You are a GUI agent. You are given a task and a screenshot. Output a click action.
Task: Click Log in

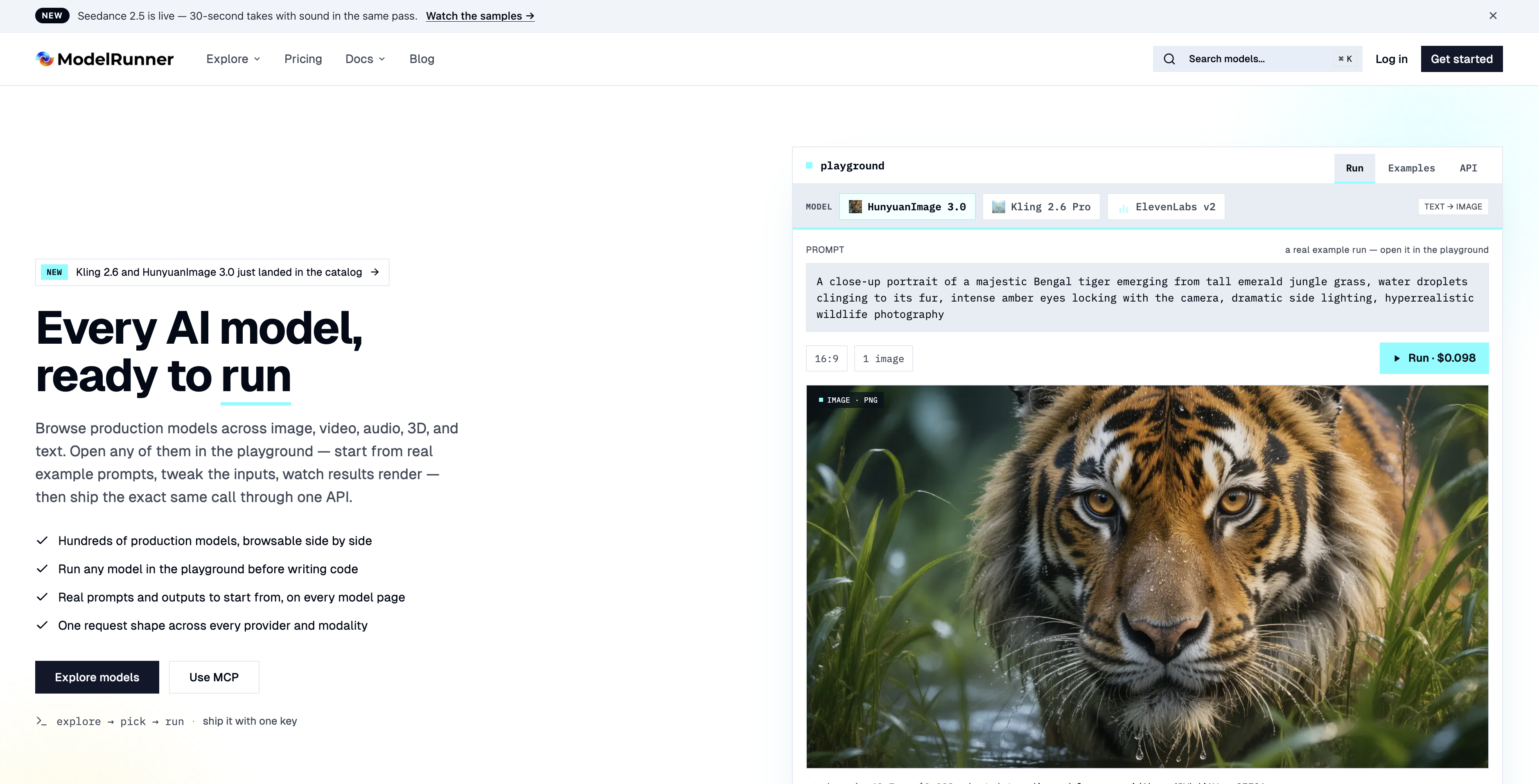(1391, 59)
